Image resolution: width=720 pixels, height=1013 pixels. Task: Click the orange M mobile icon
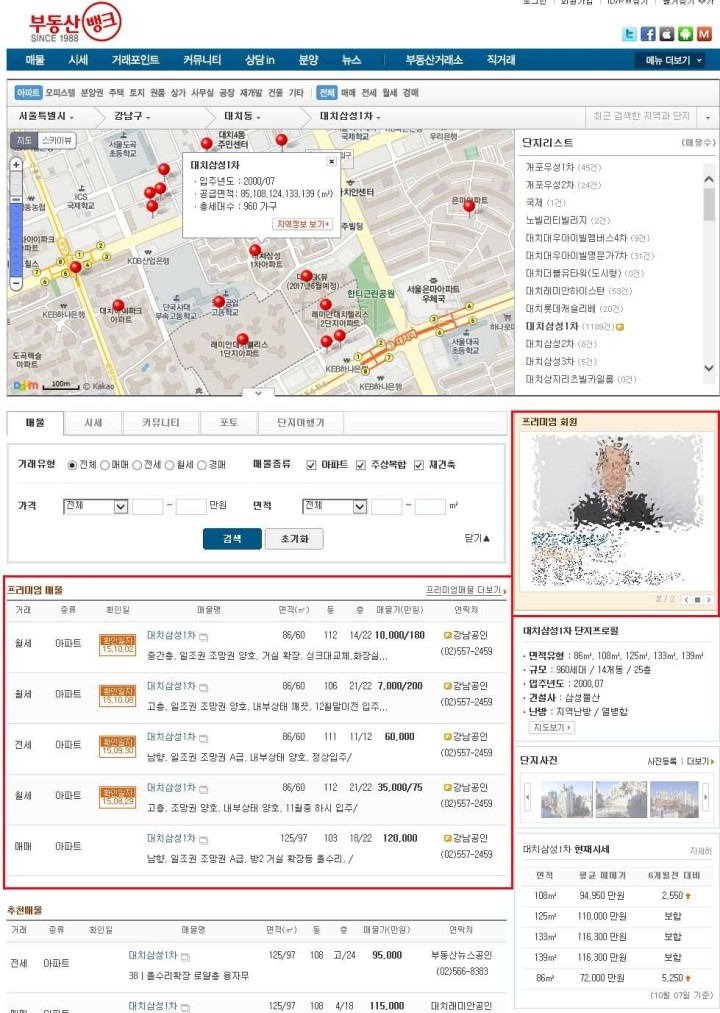(x=704, y=34)
